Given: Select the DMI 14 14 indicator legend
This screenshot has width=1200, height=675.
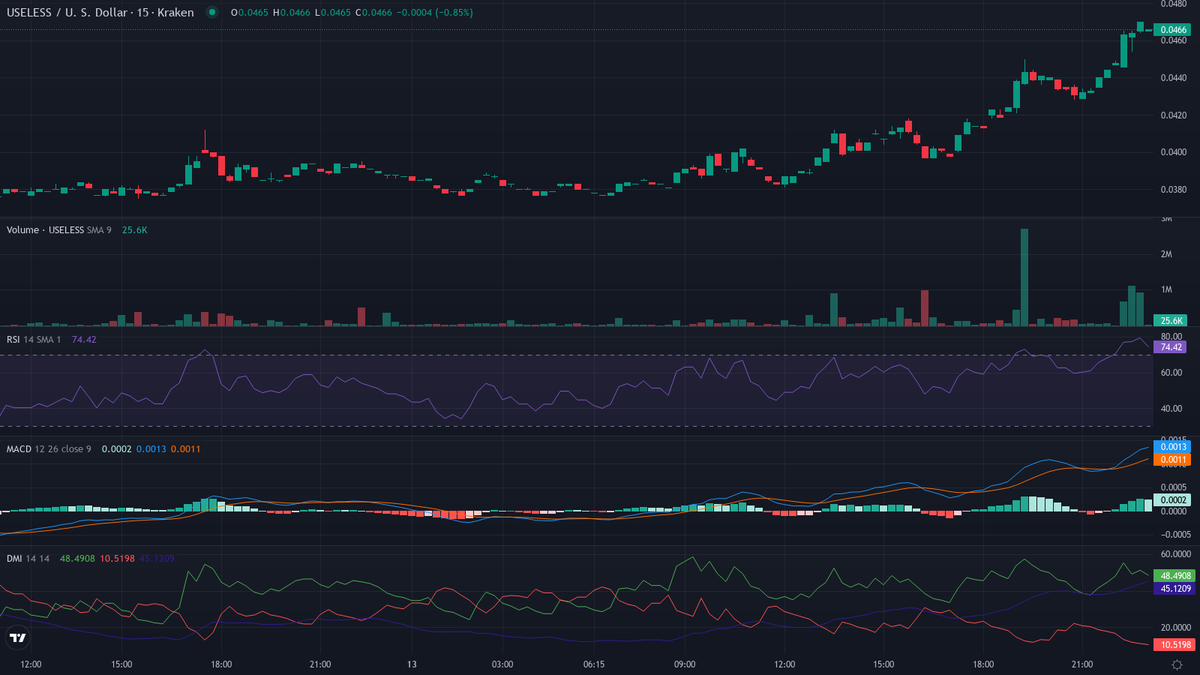Looking at the screenshot, I should [x=28, y=558].
